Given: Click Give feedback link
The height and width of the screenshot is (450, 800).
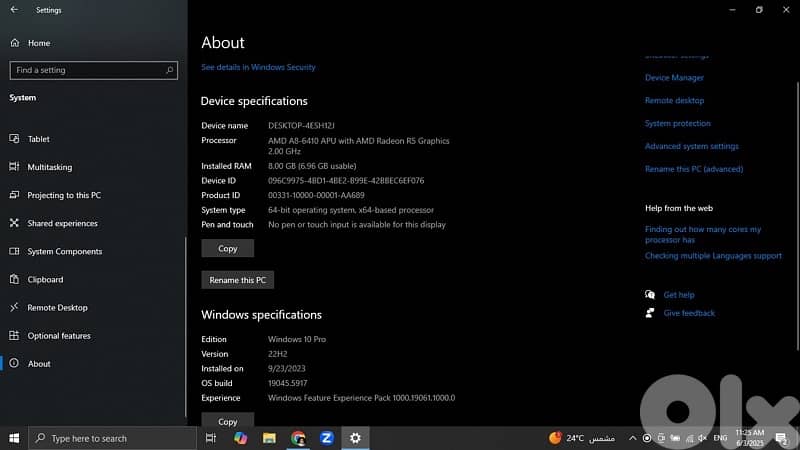Looking at the screenshot, I should click(689, 313).
